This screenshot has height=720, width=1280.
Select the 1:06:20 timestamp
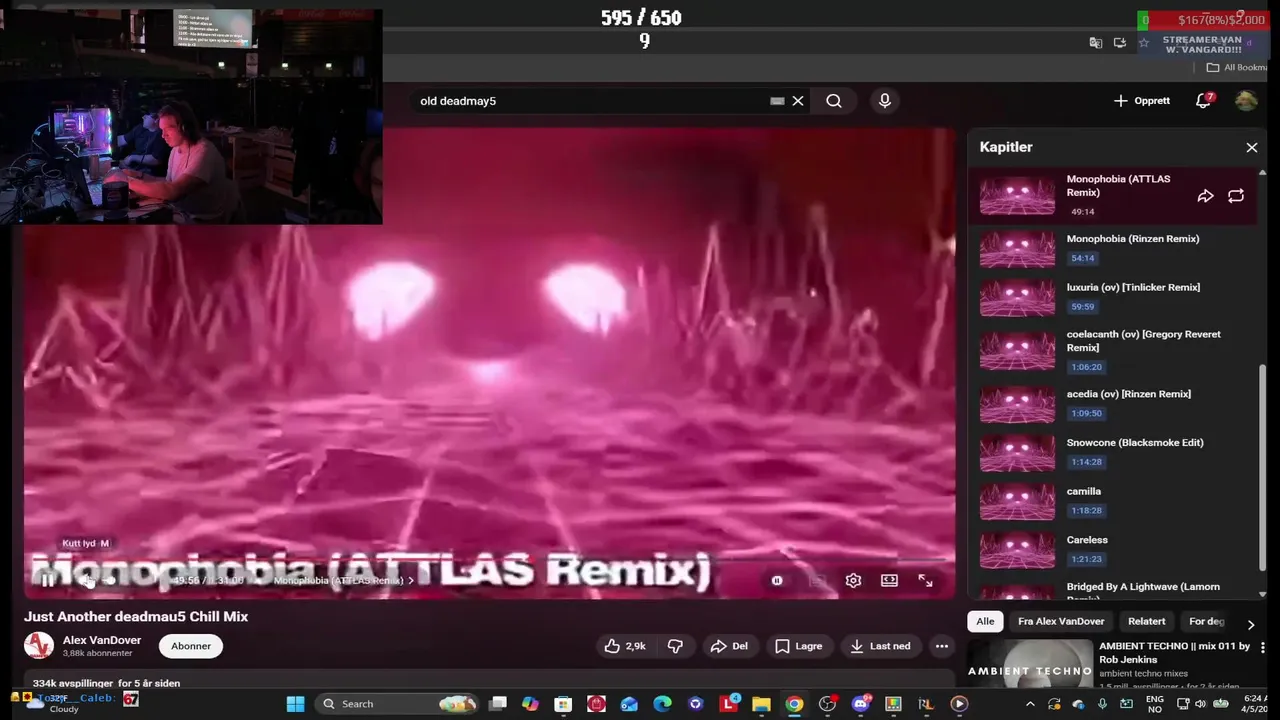tap(1086, 367)
